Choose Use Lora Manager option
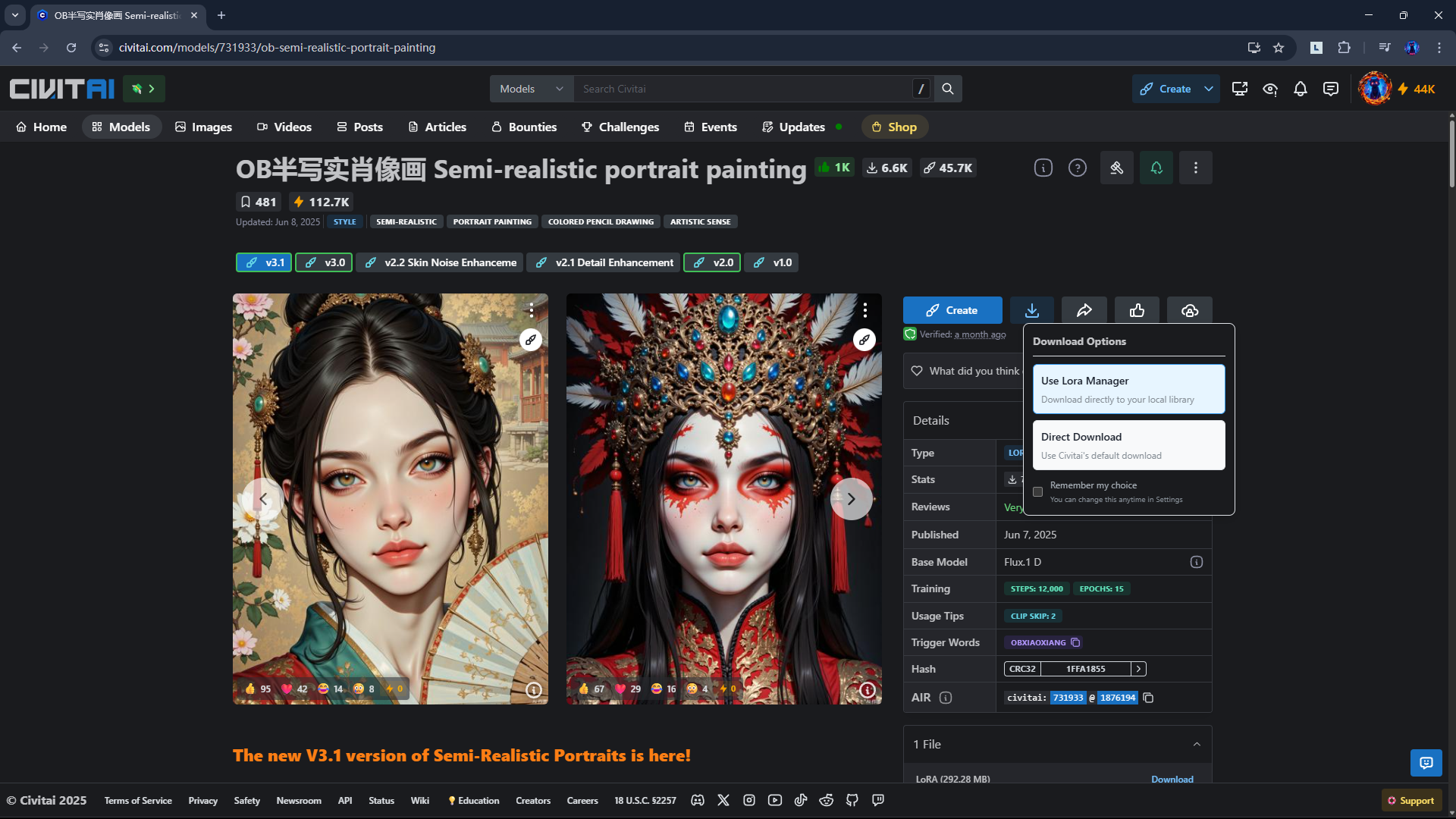The image size is (1456, 819). pyautogui.click(x=1128, y=389)
